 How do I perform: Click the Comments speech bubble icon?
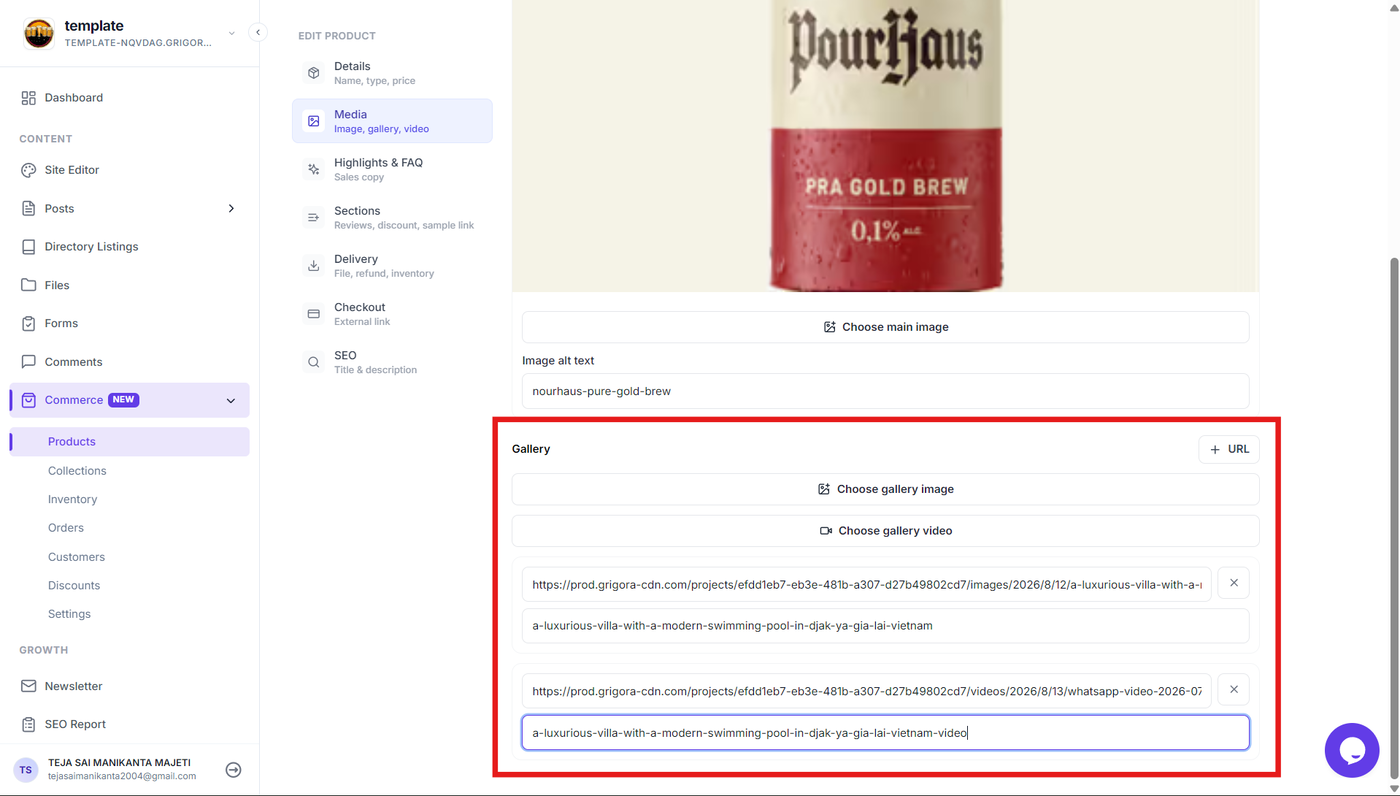click(x=28, y=362)
